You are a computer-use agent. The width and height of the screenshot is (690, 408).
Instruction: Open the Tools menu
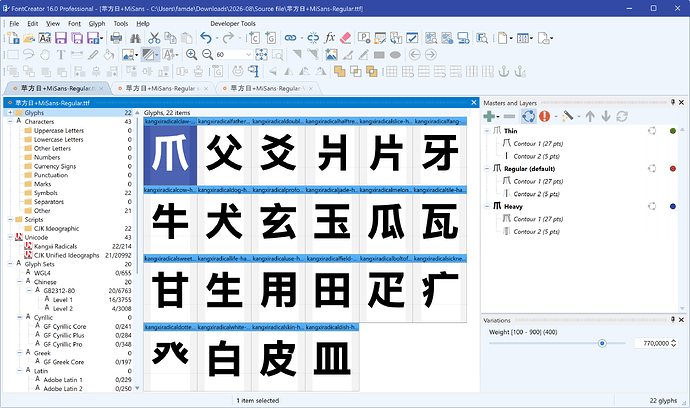121,24
